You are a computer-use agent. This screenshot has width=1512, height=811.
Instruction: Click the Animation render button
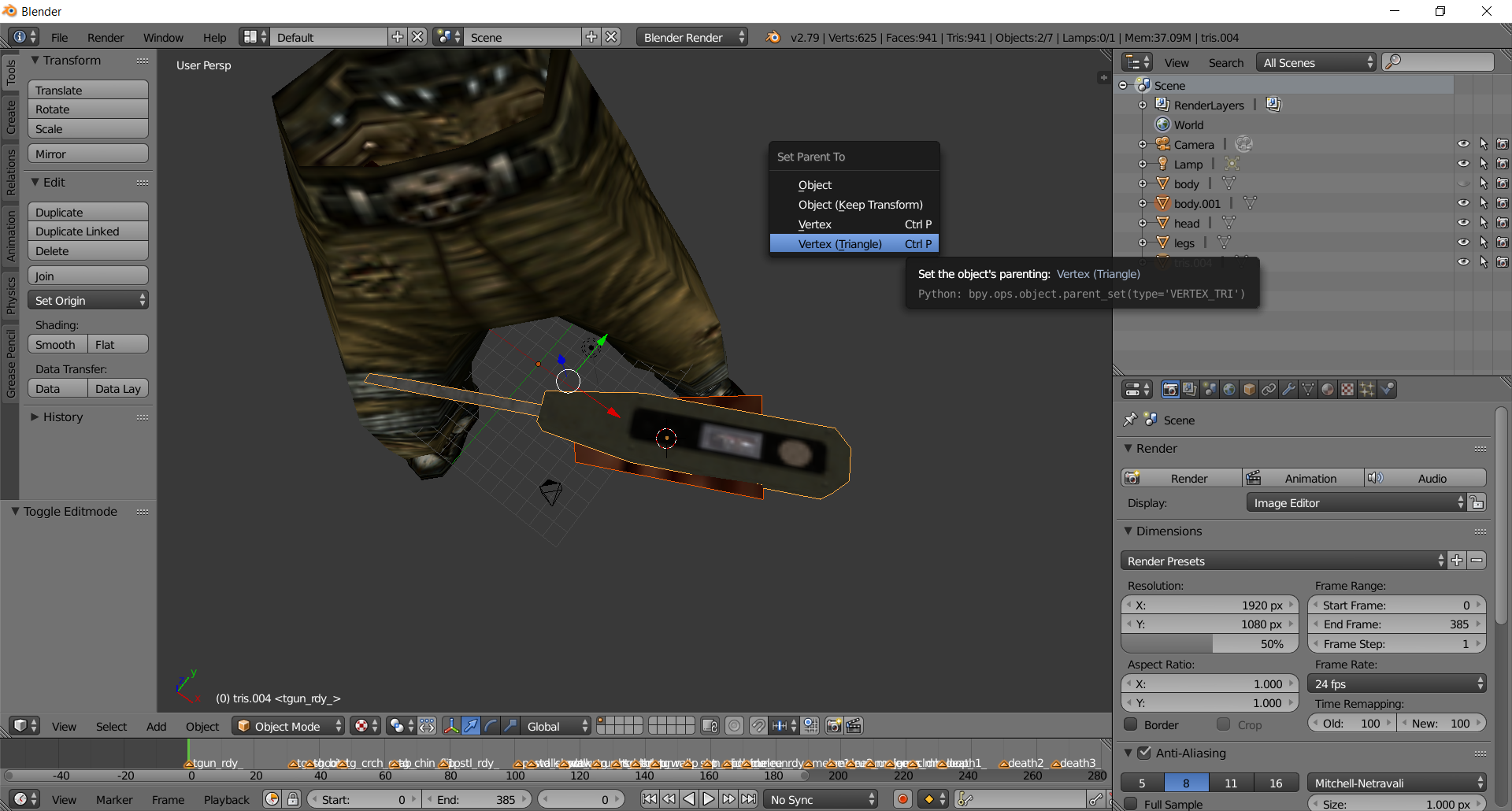coord(1303,478)
